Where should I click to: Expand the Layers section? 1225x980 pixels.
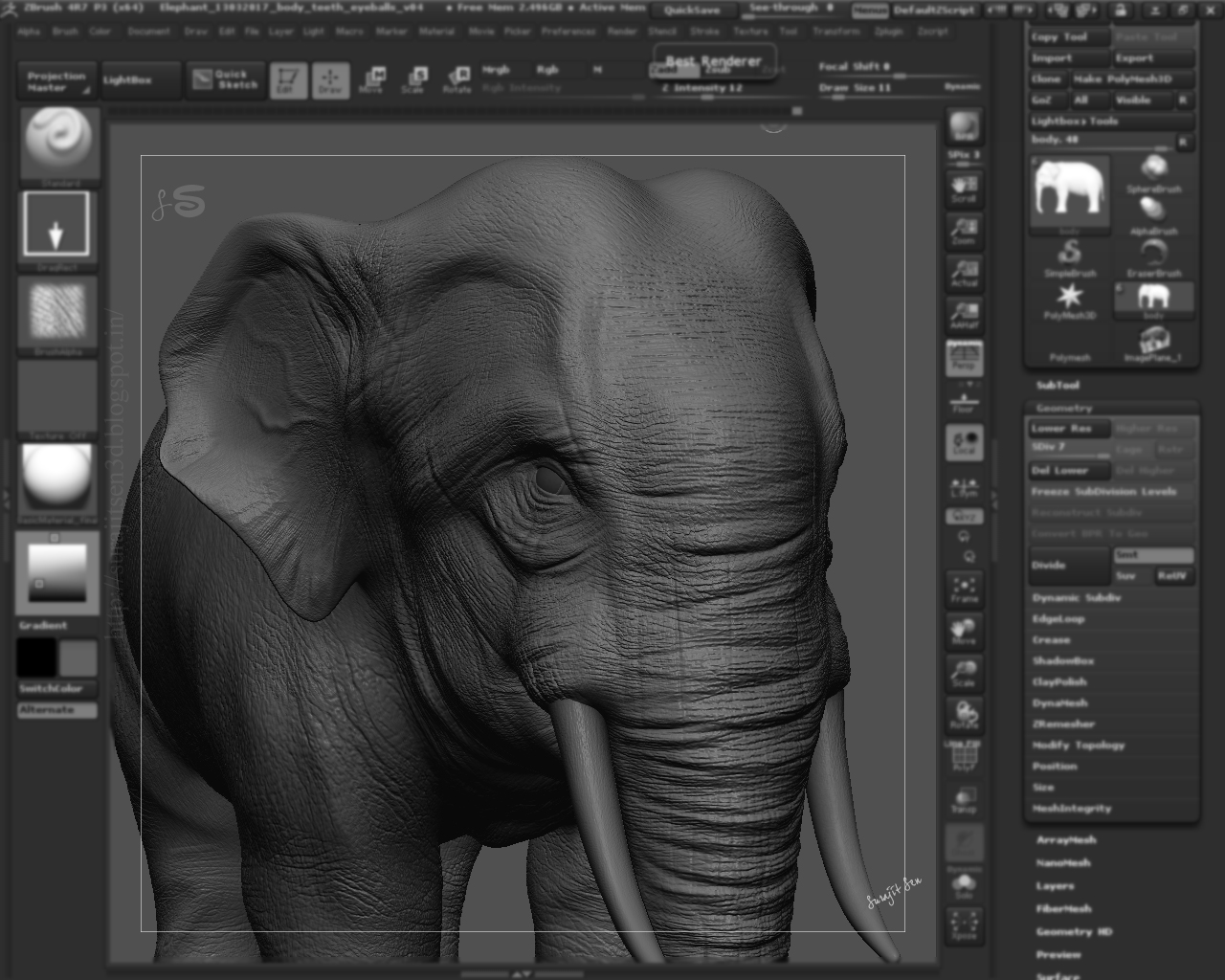(x=1055, y=886)
